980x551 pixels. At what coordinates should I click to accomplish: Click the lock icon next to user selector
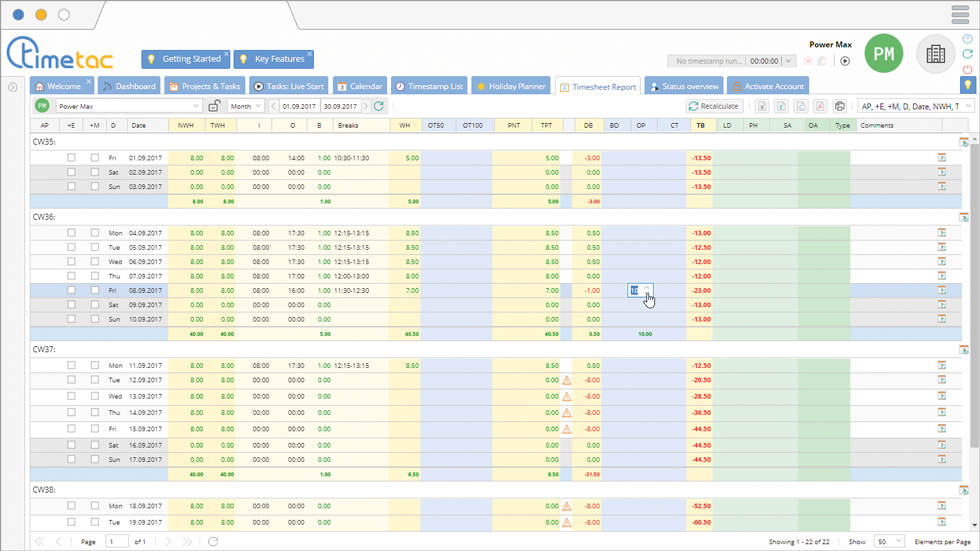pyautogui.click(x=214, y=106)
